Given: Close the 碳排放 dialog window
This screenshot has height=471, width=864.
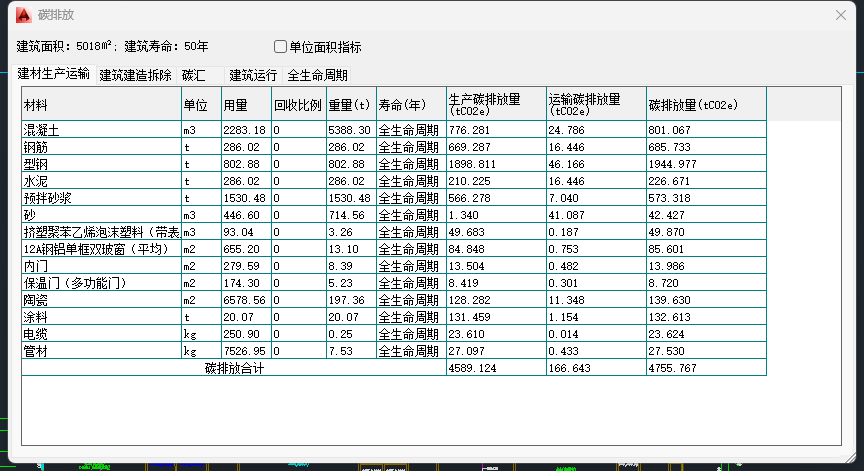Looking at the screenshot, I should (x=842, y=15).
